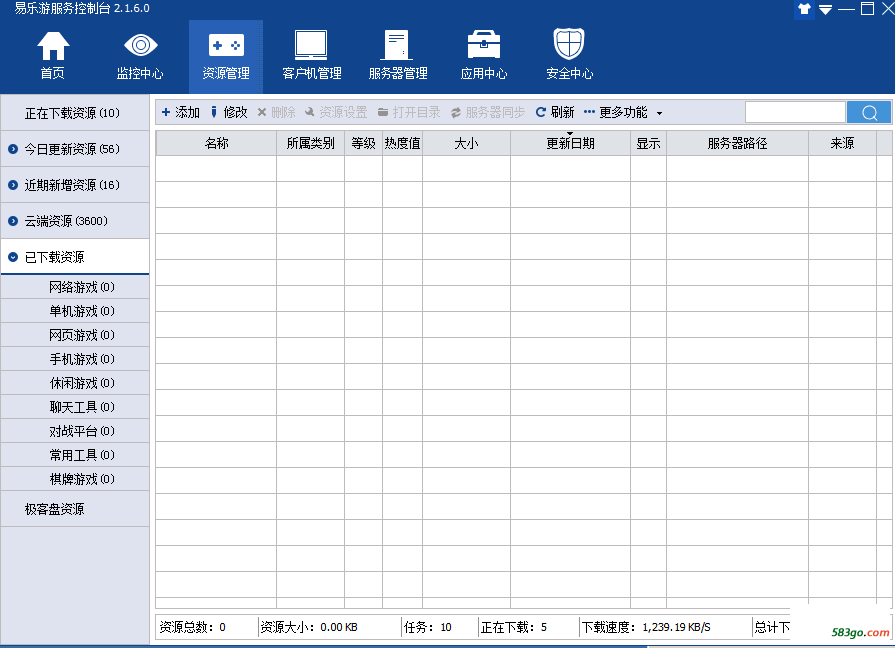
Task: Click the blue search magnifier button
Action: [869, 112]
